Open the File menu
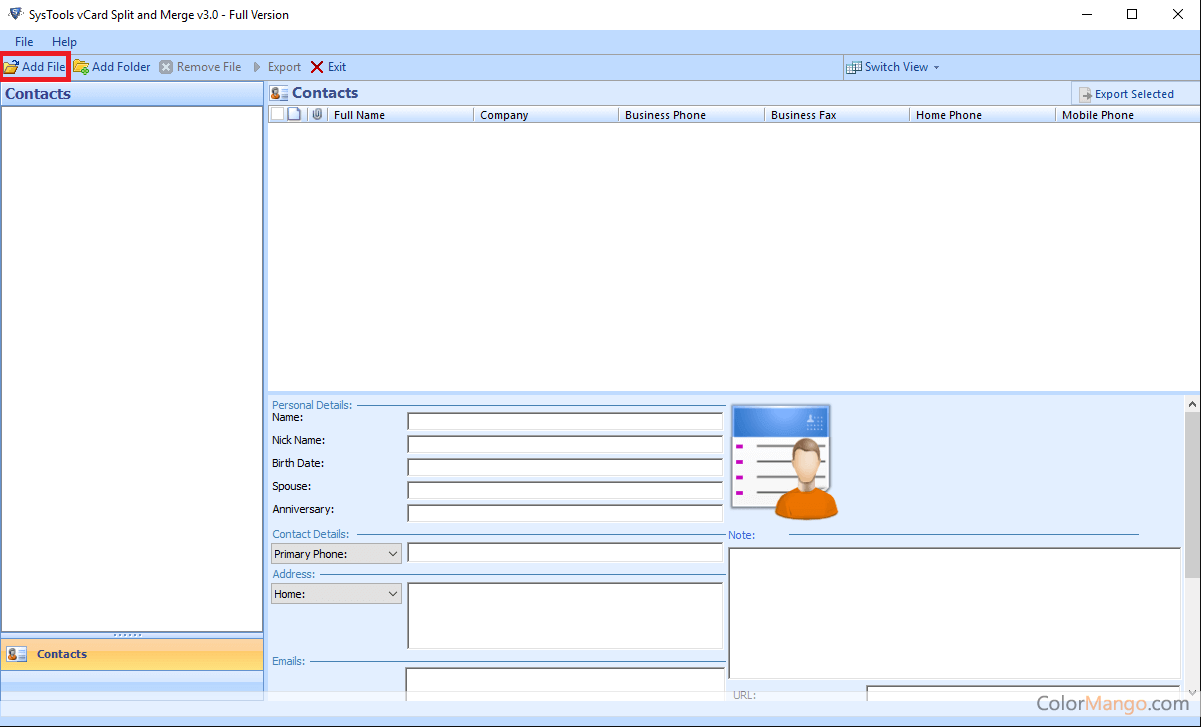 coord(24,42)
